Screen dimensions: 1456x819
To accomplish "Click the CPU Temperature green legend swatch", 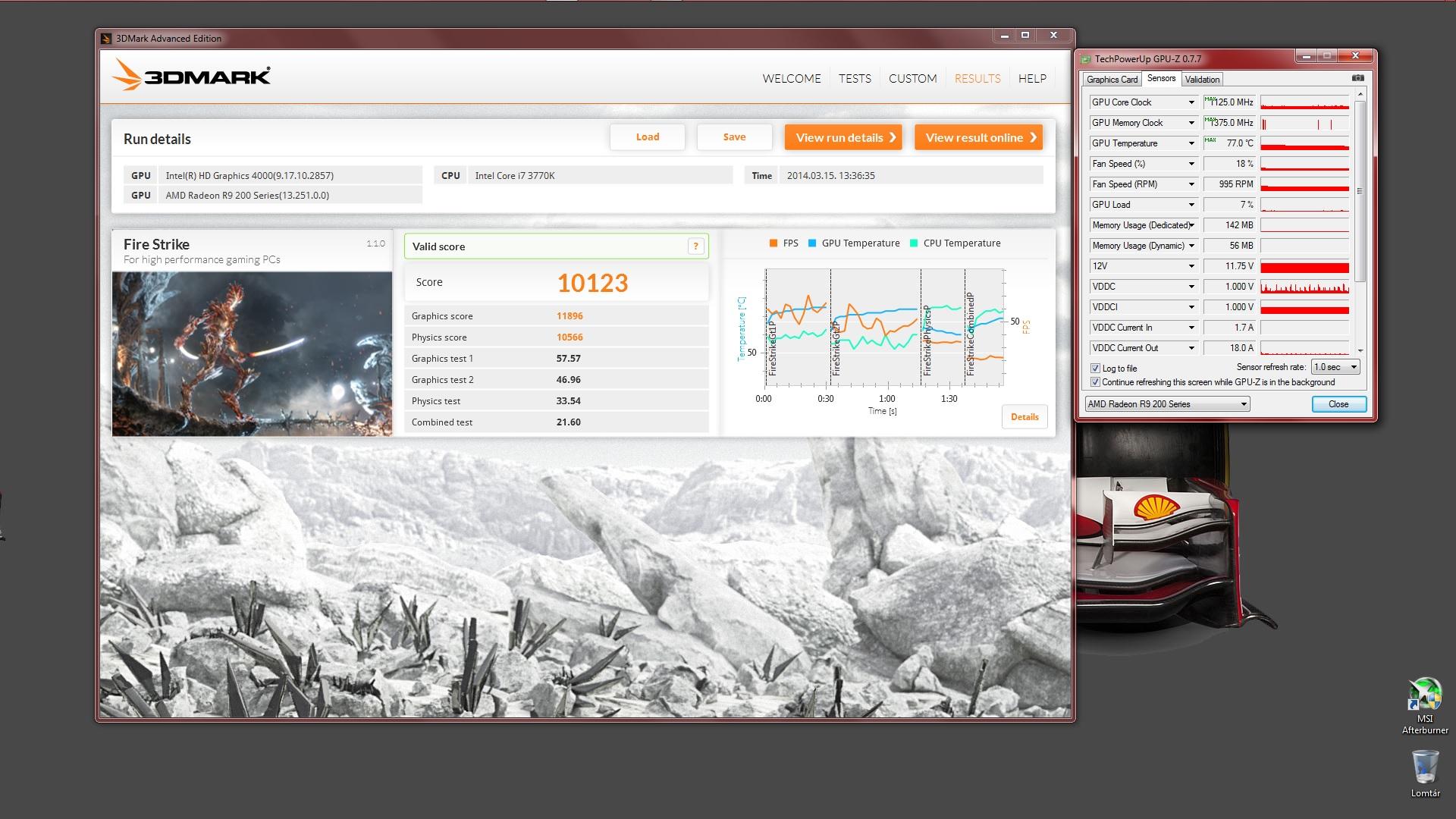I will [914, 243].
